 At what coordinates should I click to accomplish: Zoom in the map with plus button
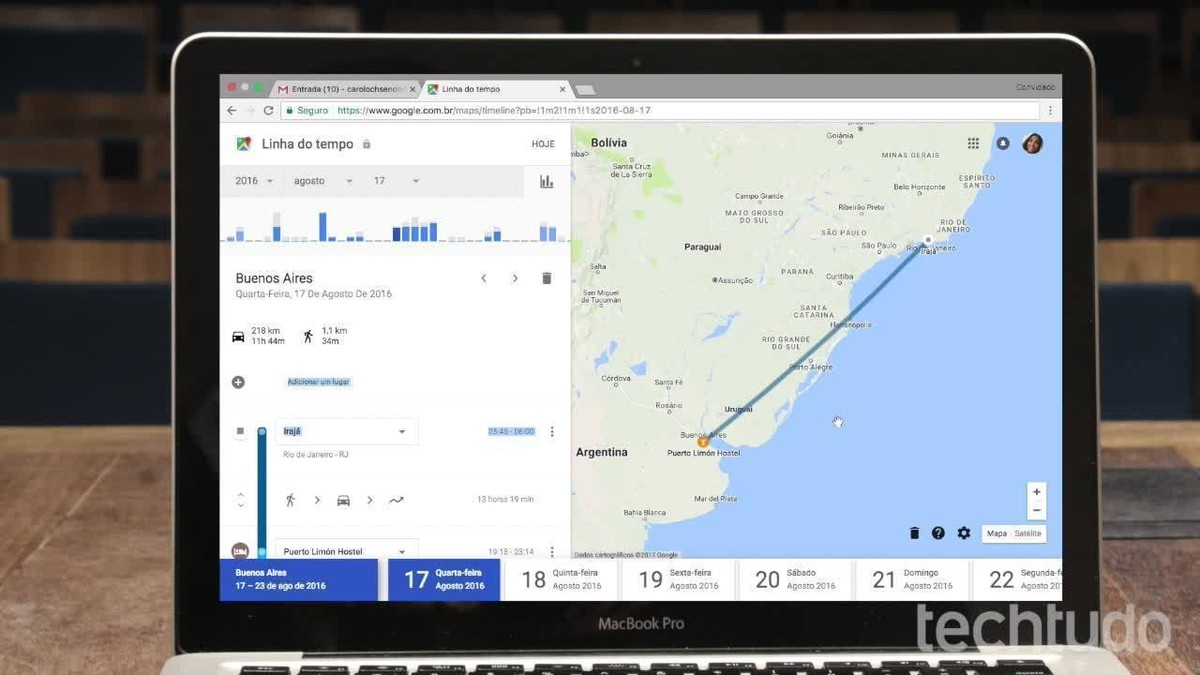pos(1037,492)
